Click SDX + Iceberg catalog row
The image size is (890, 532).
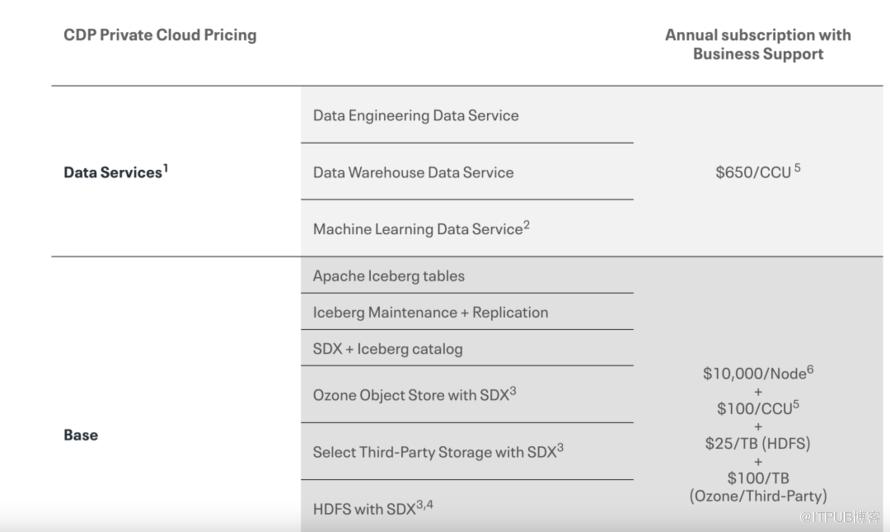coord(388,349)
